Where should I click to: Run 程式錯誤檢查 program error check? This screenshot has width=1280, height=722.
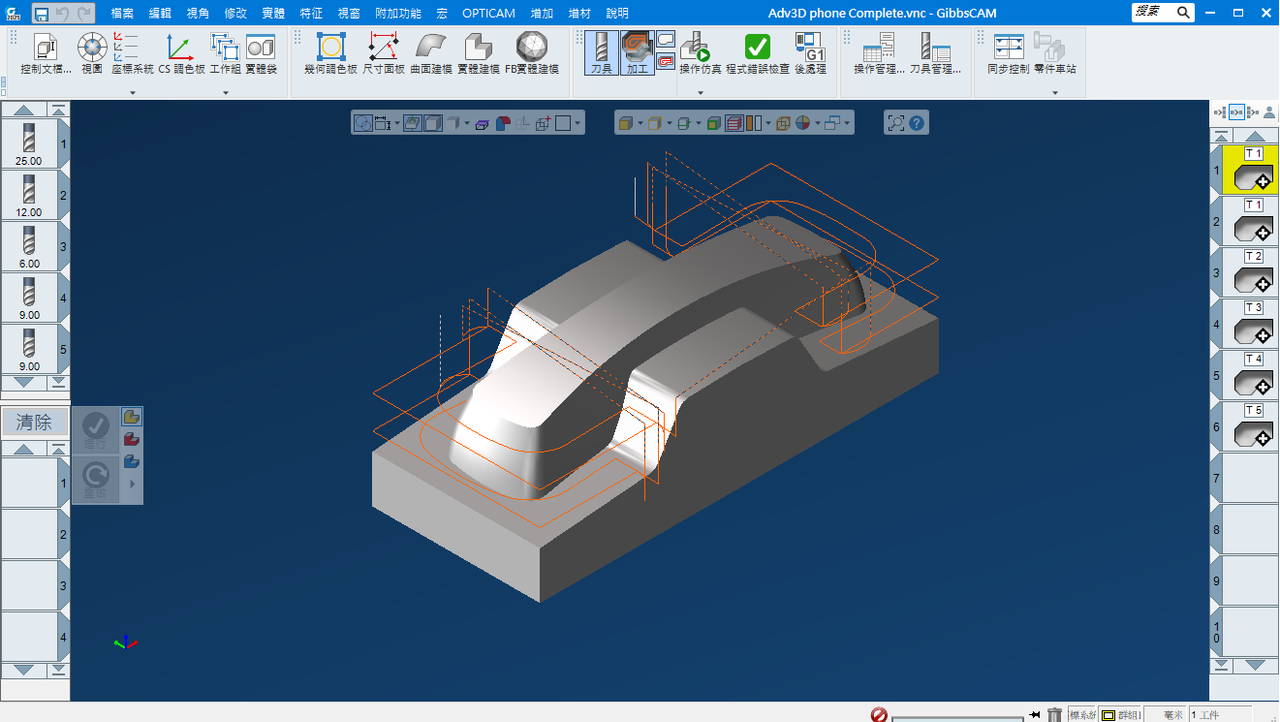[757, 54]
